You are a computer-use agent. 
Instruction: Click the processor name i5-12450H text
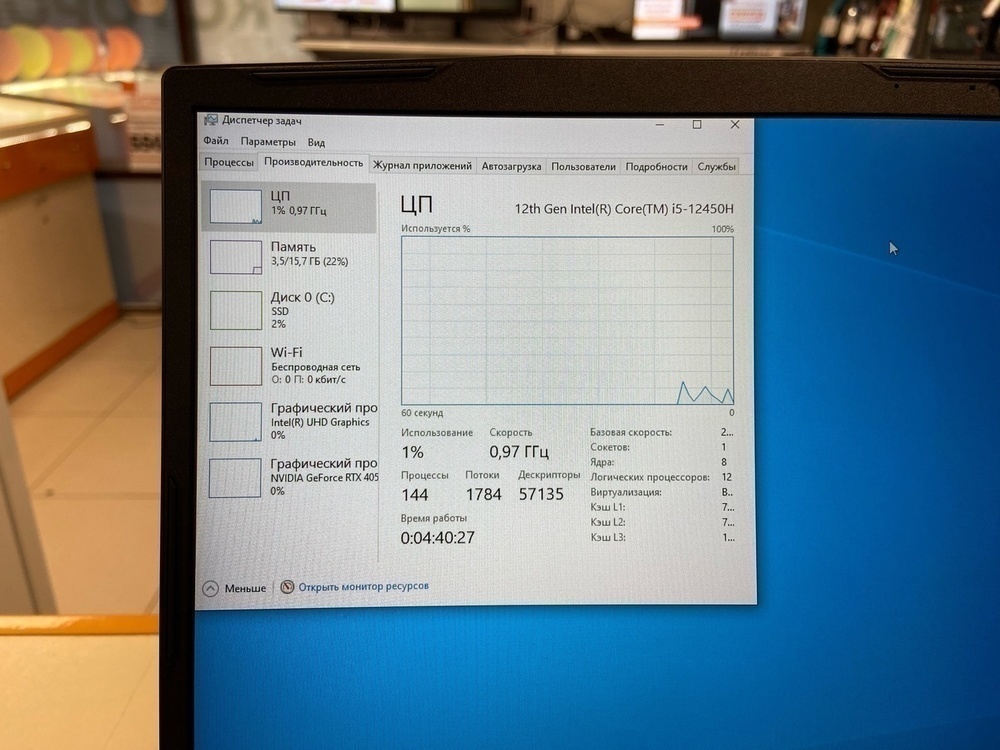[624, 209]
